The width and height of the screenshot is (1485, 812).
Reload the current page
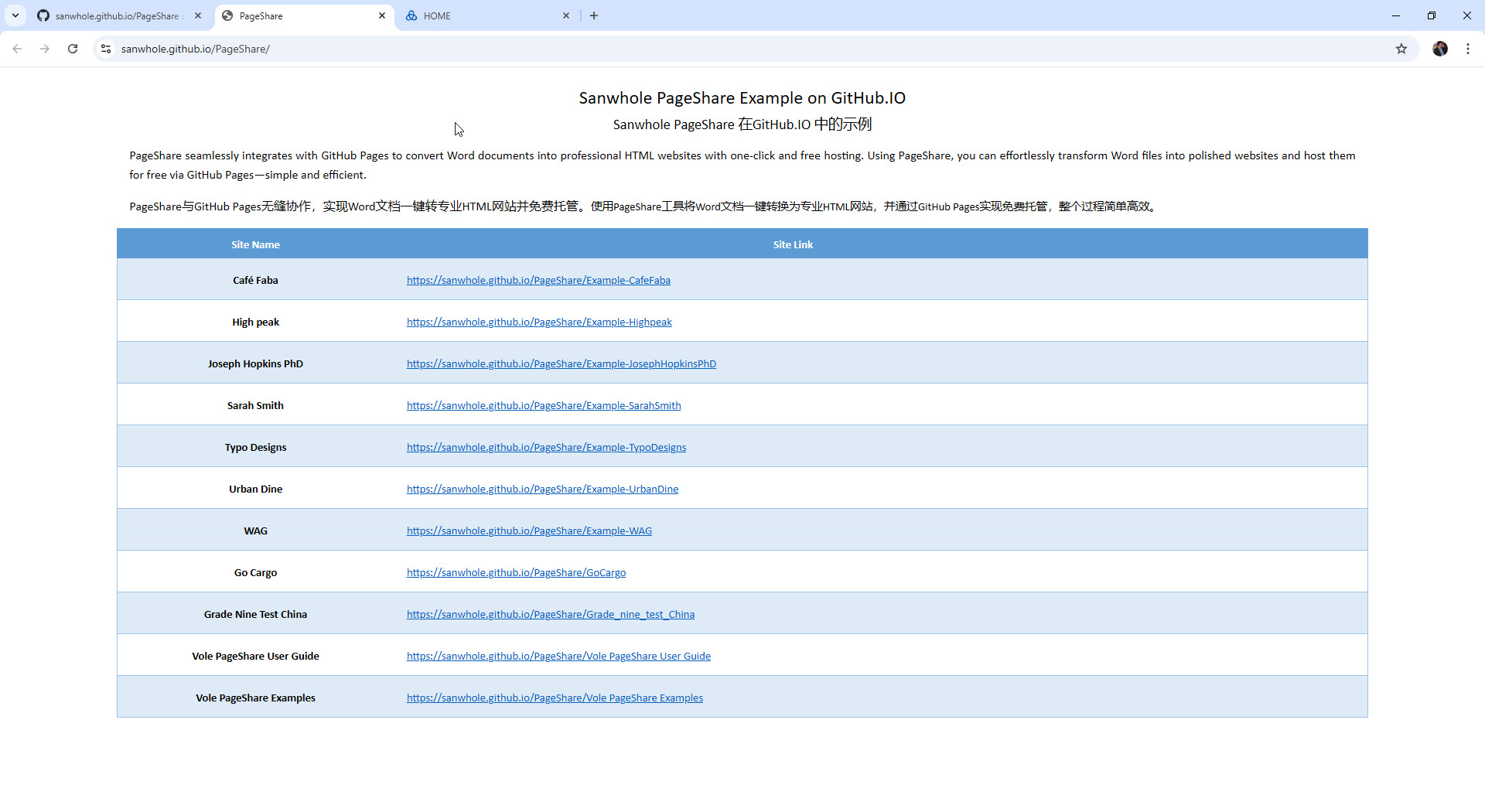[73, 49]
